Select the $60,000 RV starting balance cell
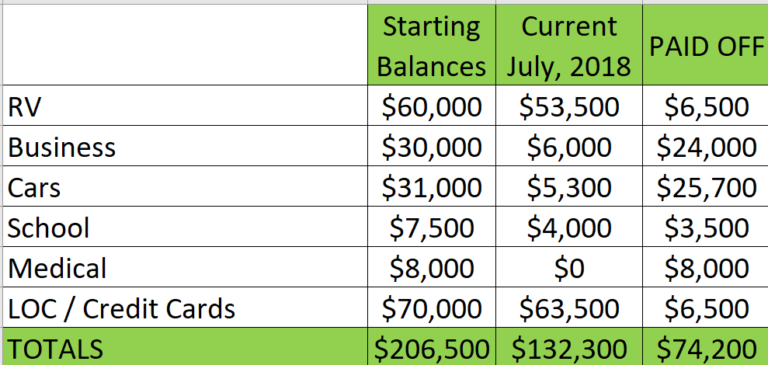The width and height of the screenshot is (768, 365). (432, 105)
